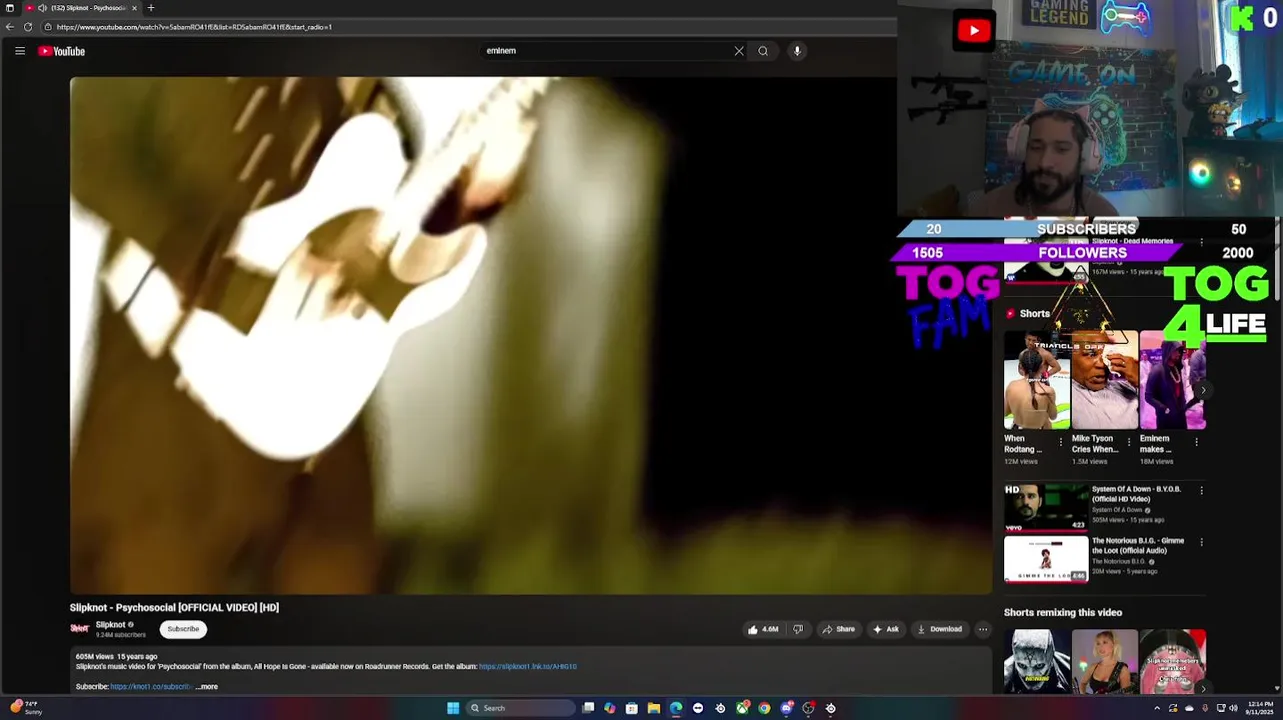
Task: Click the Windows taskbar Search box
Action: click(x=521, y=708)
